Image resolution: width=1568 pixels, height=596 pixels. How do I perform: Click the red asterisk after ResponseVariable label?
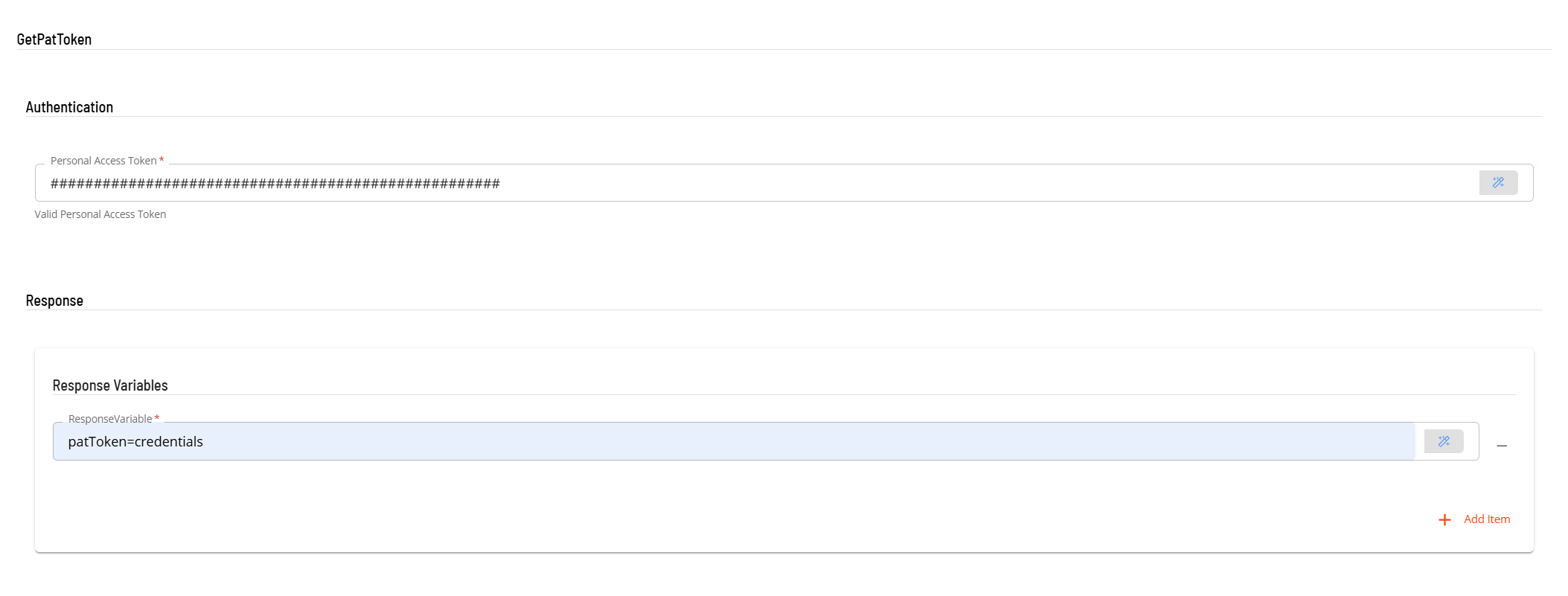click(x=157, y=418)
